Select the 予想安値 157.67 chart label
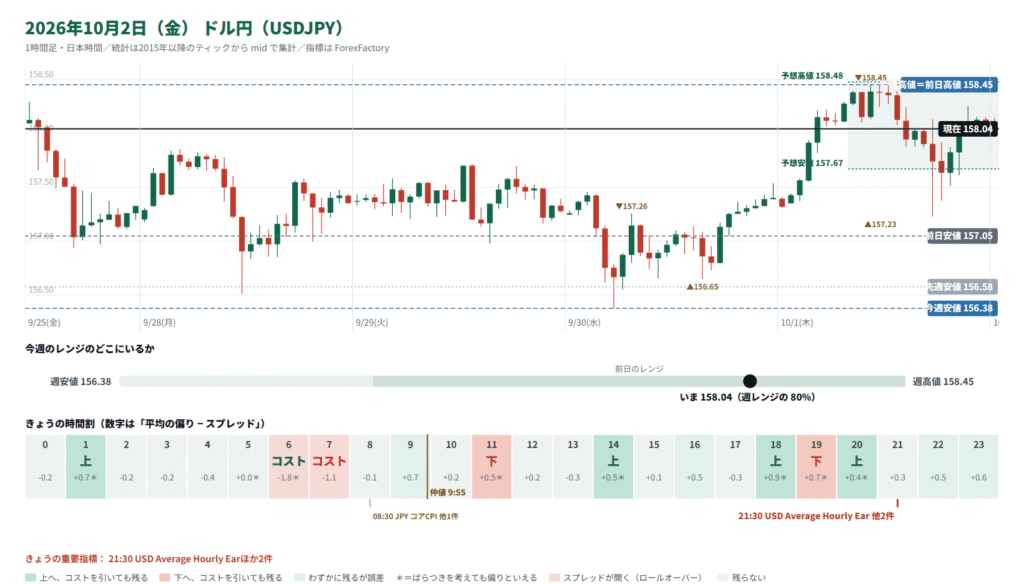Image resolution: width=1024 pixels, height=584 pixels. click(x=812, y=163)
